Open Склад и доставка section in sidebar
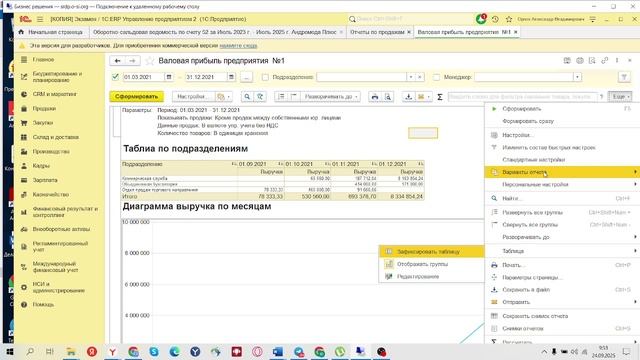Image resolution: width=640 pixels, height=360 pixels. [56, 137]
